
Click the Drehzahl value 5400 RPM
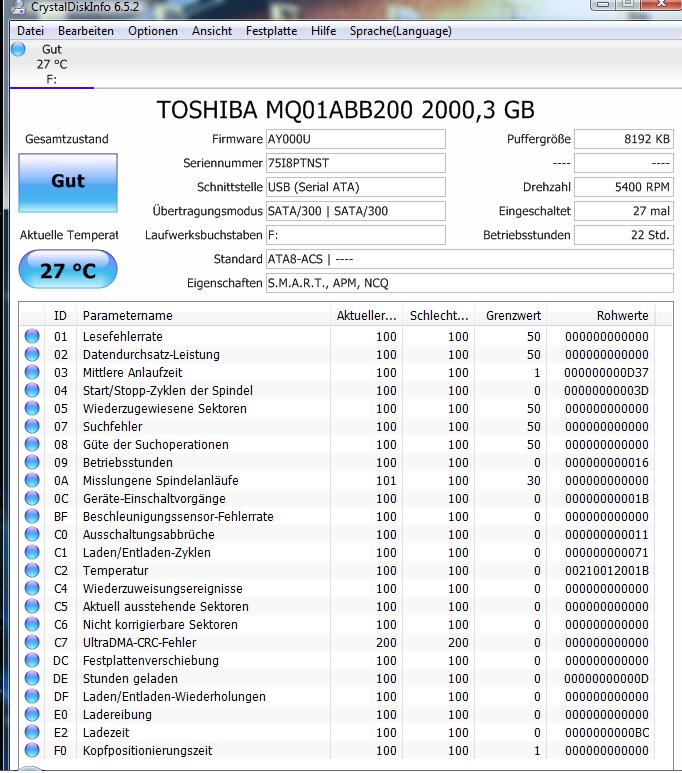tap(624, 187)
